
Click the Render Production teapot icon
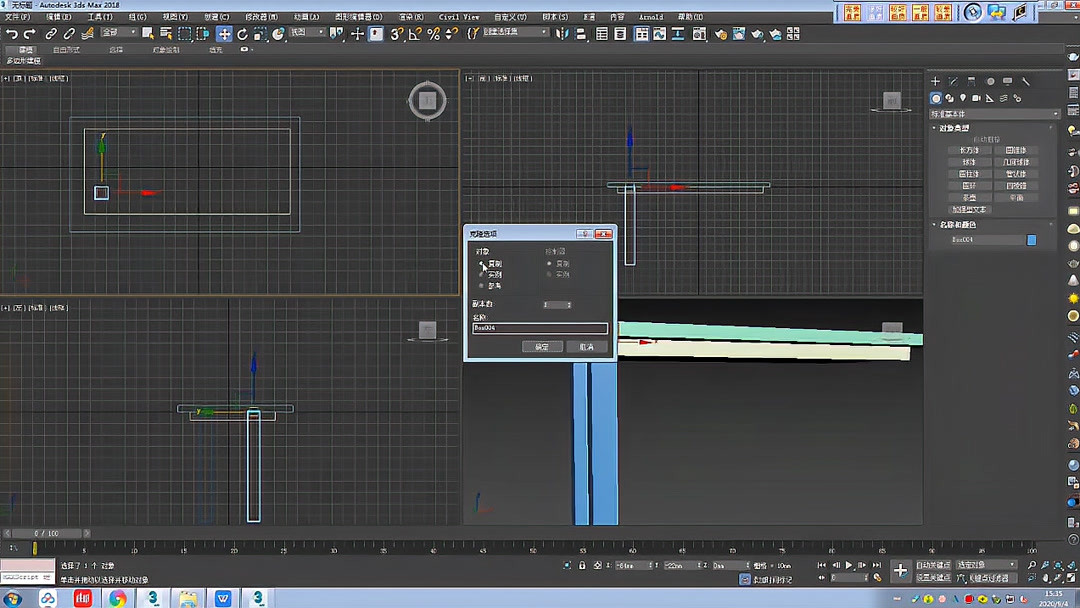[756, 33]
